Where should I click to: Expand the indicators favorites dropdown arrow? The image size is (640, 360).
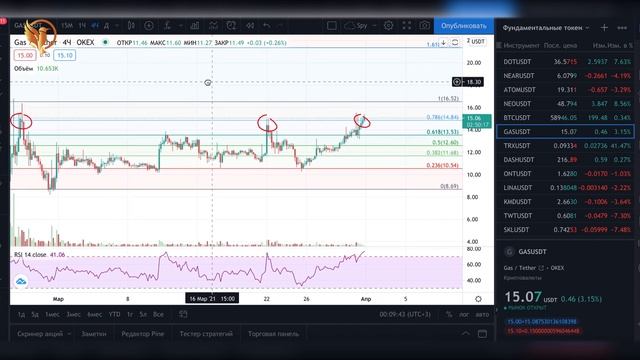tap(180, 26)
